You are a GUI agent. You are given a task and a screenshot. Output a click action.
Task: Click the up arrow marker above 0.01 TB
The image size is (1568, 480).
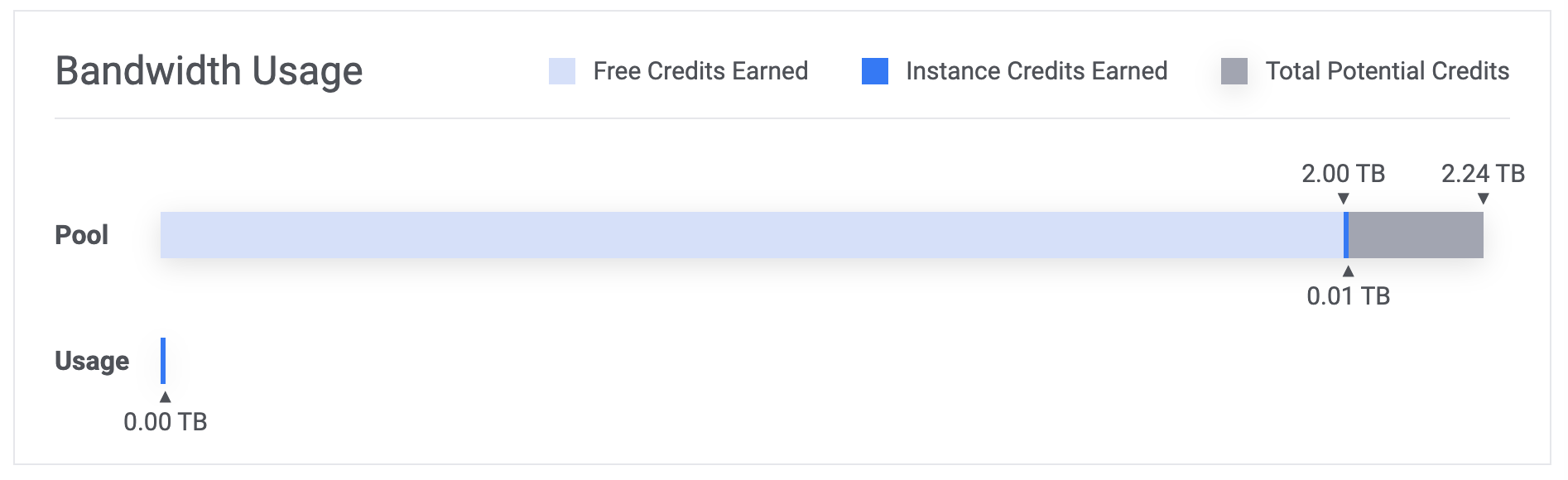1349,271
